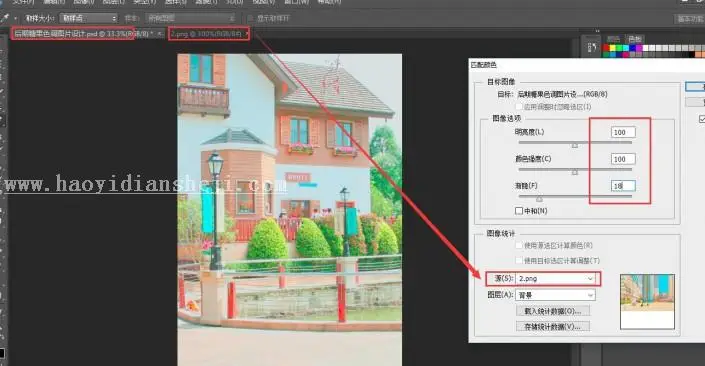The width and height of the screenshot is (705, 366).
Task: Click the house photo on the canvas
Action: 290,210
